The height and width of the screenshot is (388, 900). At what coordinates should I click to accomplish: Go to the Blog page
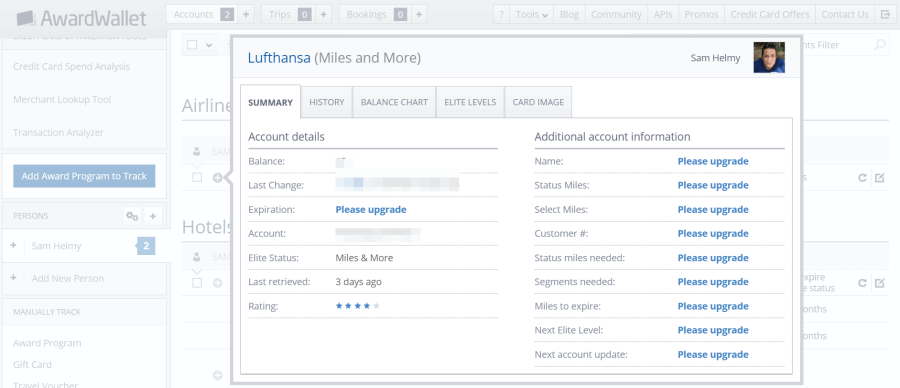[569, 14]
